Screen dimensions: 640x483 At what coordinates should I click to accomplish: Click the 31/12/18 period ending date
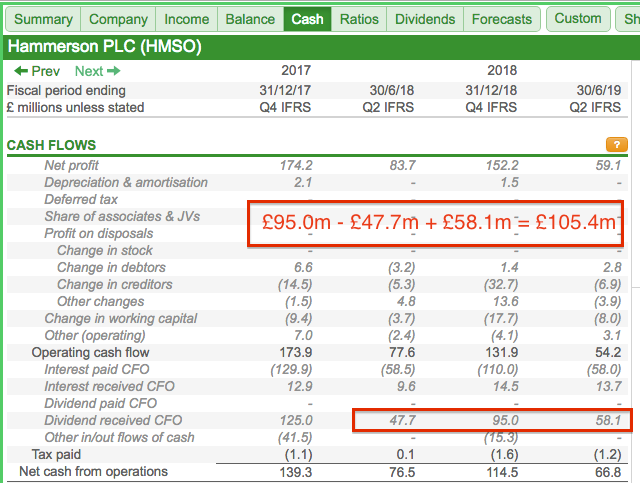[x=491, y=90]
